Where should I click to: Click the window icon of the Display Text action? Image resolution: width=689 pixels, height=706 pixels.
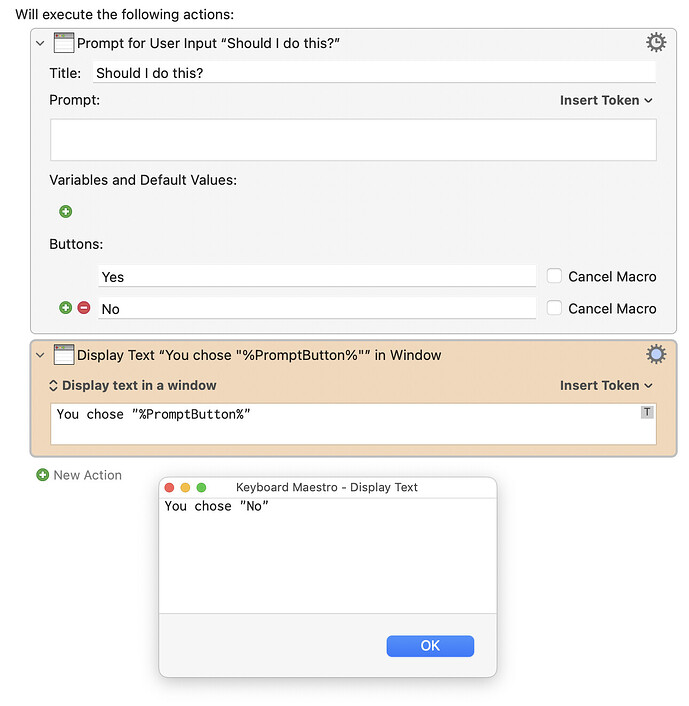pyautogui.click(x=63, y=354)
